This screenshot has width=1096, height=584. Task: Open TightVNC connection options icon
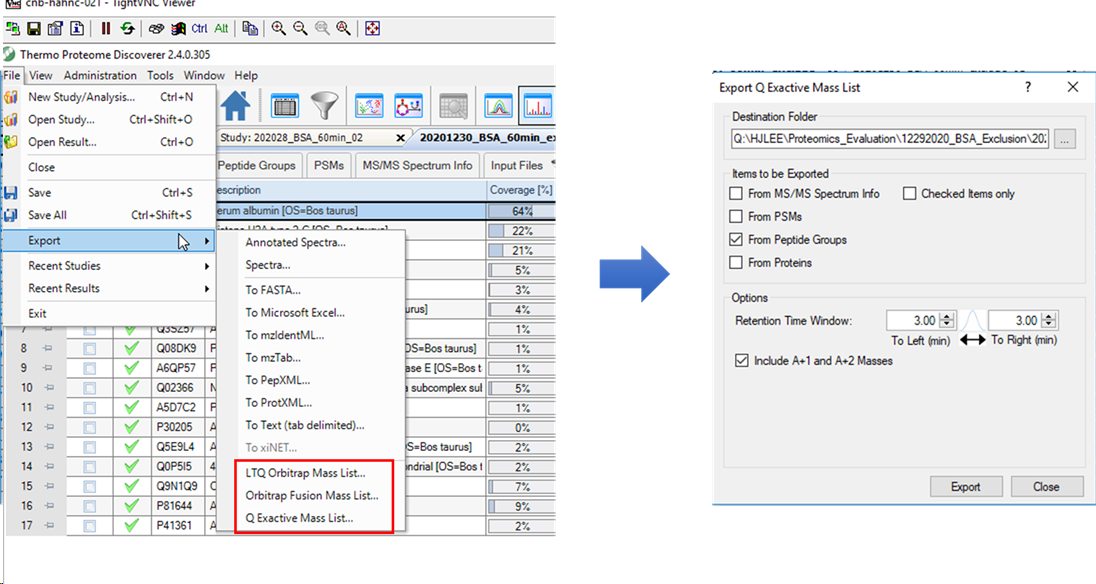(x=55, y=29)
